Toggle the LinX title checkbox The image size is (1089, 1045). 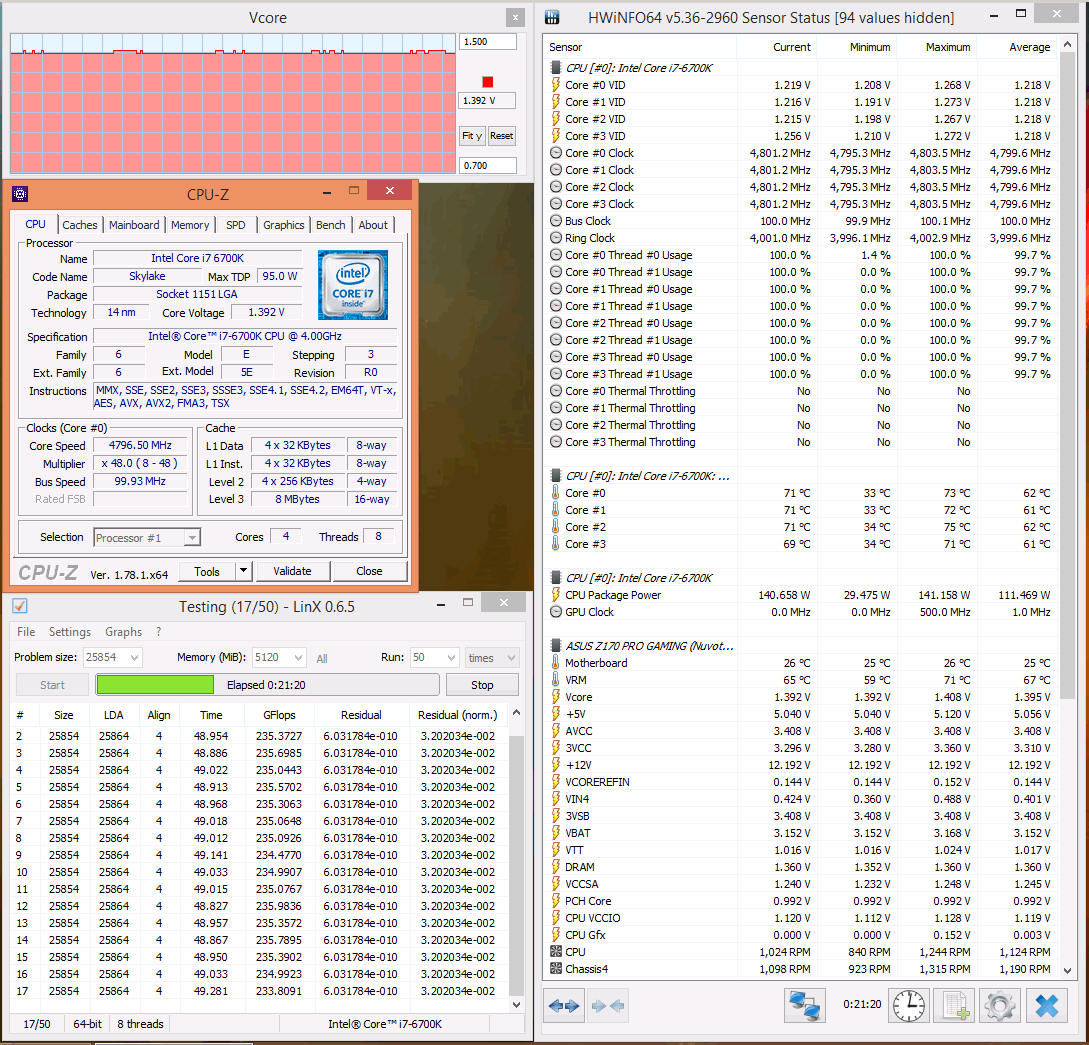tap(19, 606)
